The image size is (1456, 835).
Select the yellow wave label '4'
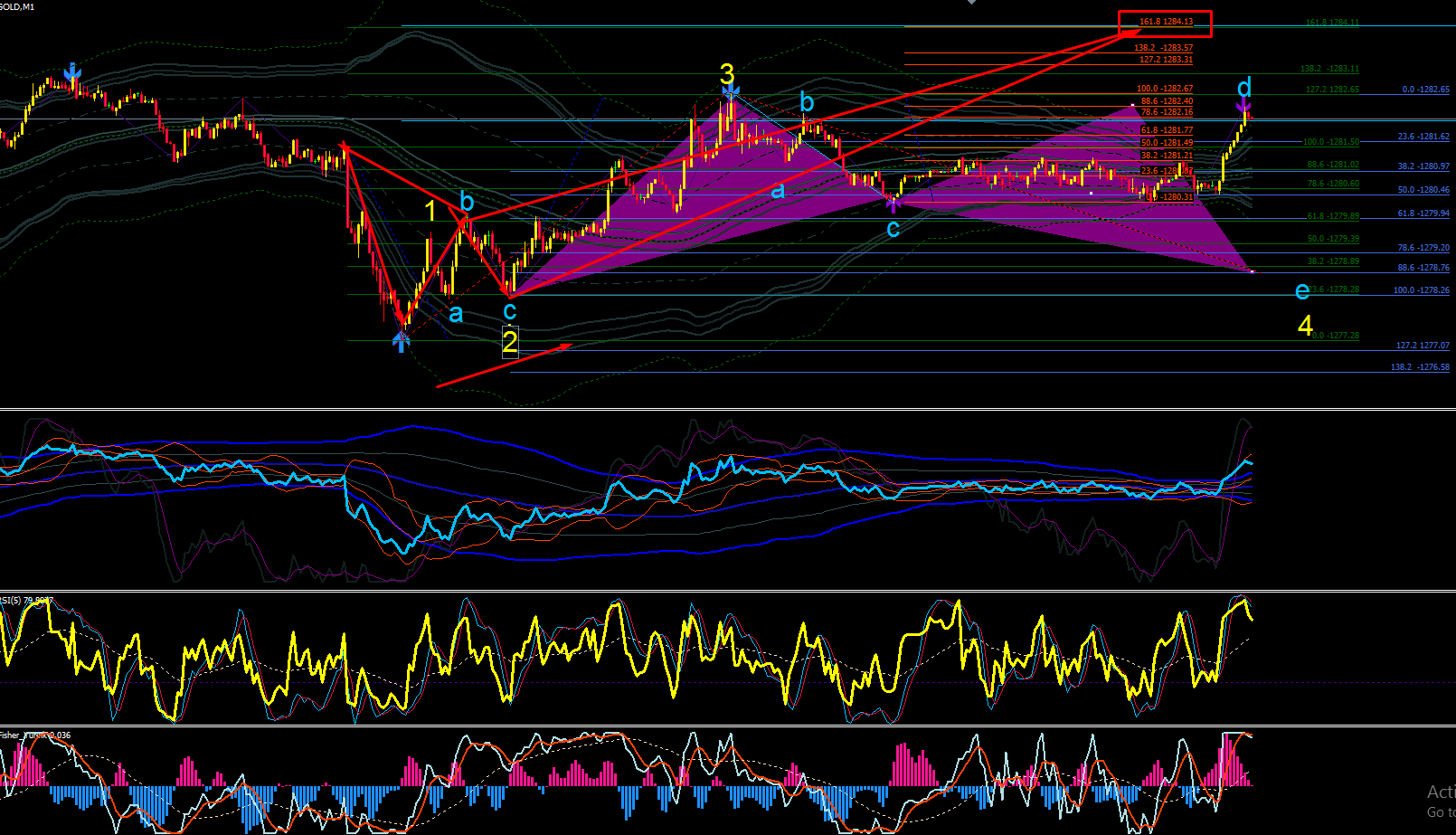coord(1305,326)
